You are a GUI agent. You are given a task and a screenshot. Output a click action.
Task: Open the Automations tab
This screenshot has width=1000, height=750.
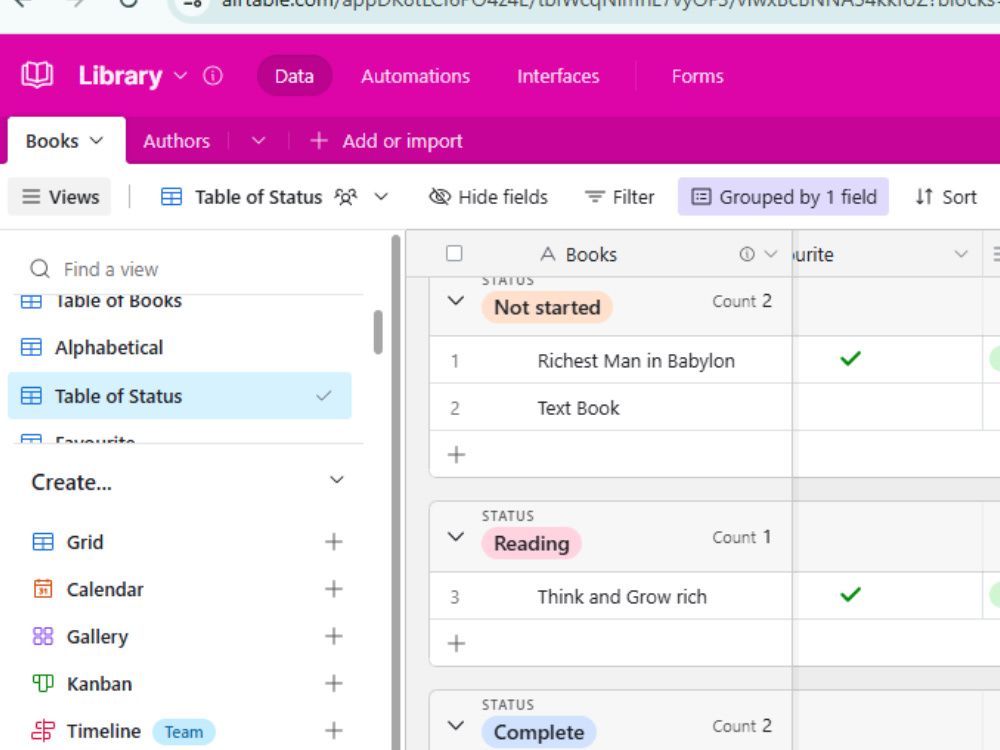(415, 76)
